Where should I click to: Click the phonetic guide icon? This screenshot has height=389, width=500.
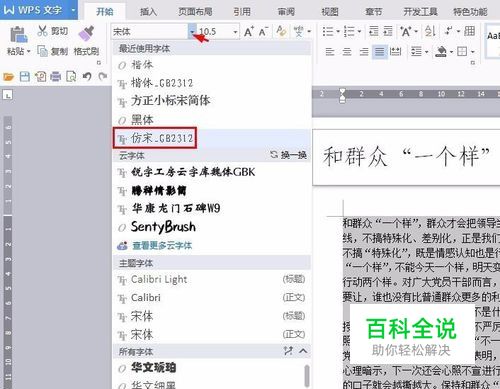[x=298, y=31]
